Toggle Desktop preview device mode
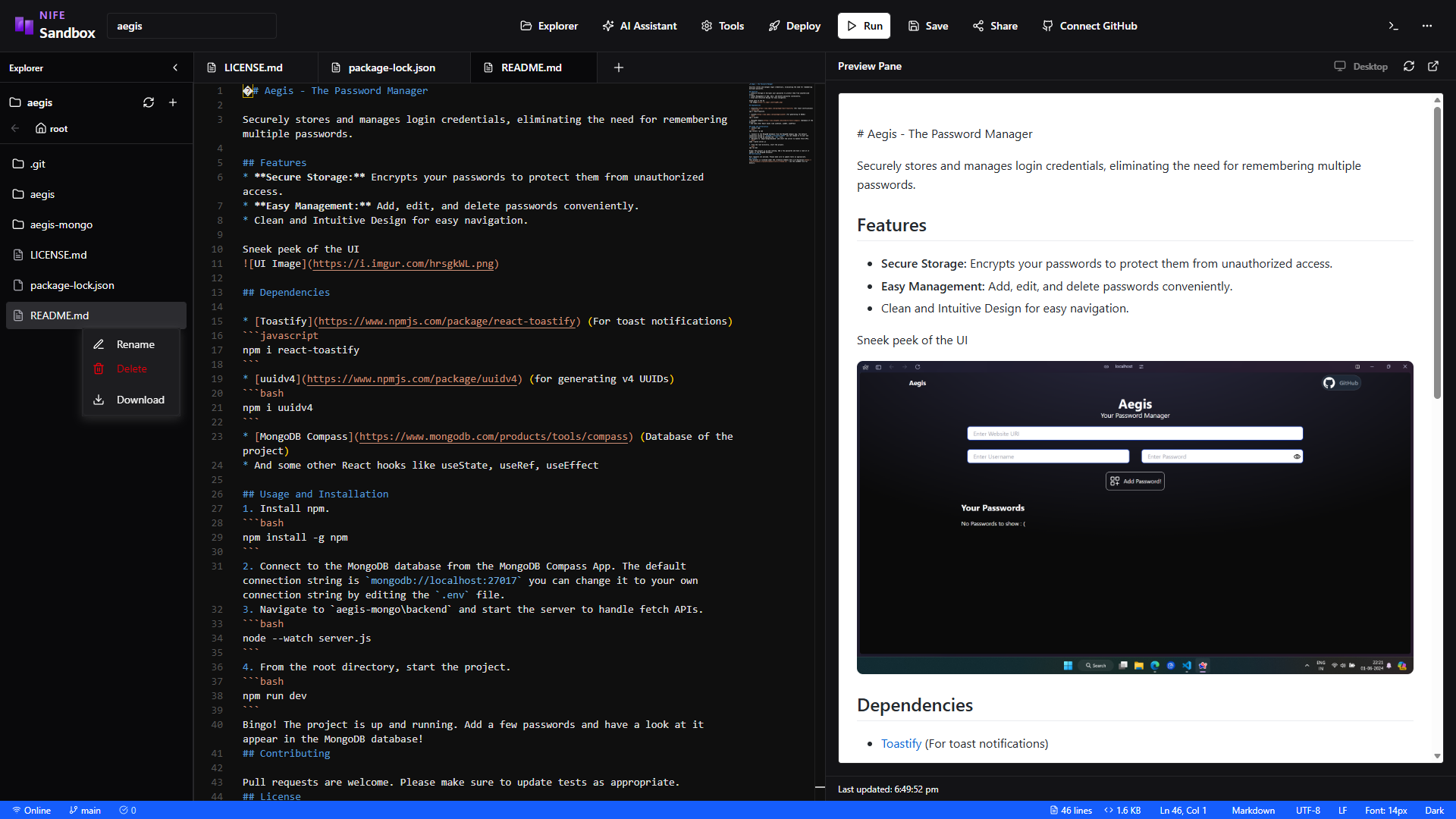Screen dimensions: 1456x819 coord(1361,67)
